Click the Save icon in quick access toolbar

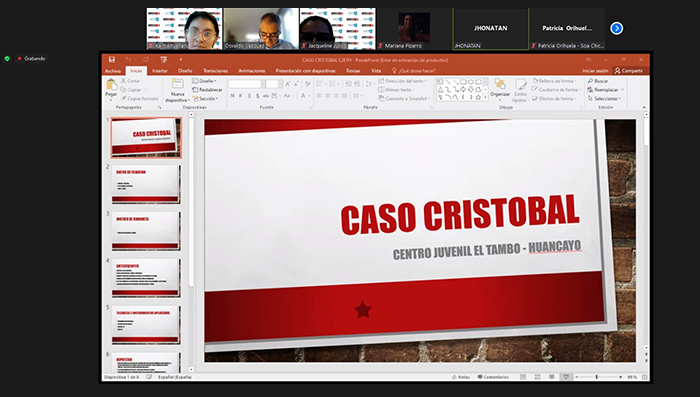tap(112, 59)
